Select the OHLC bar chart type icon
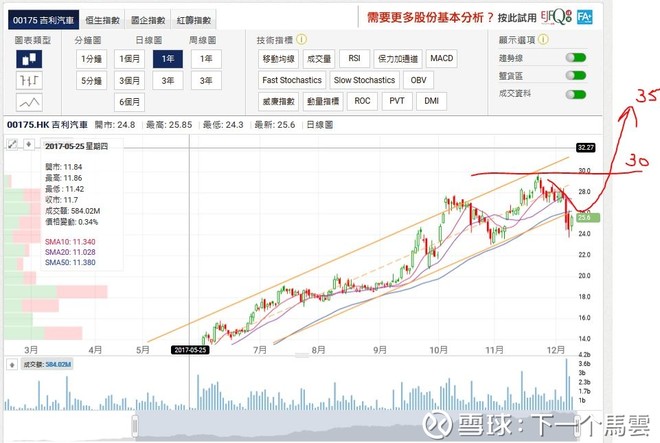Screen dimensions: 660x443 click(x=29, y=80)
